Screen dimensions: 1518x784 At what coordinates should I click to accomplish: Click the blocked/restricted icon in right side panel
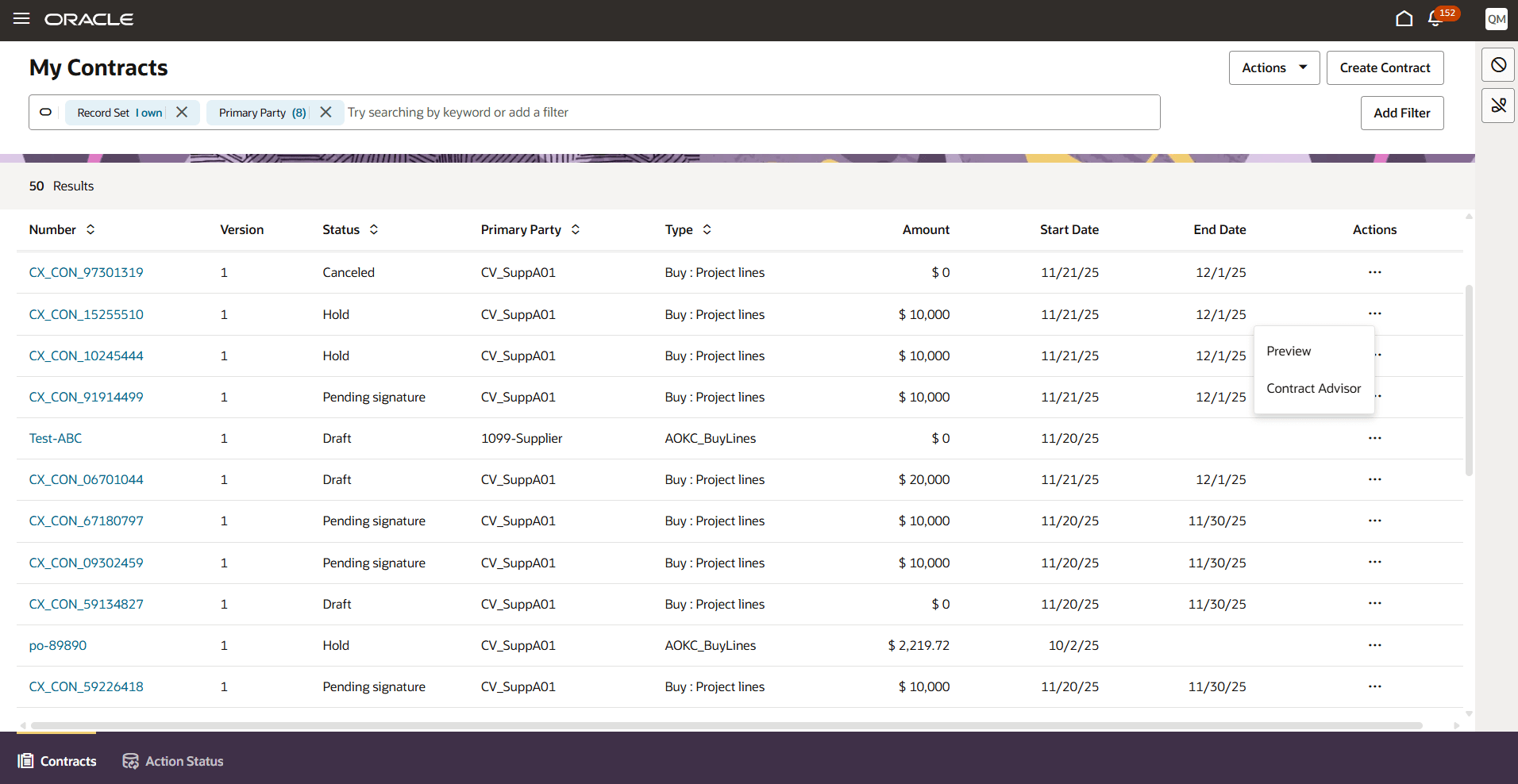[x=1497, y=65]
